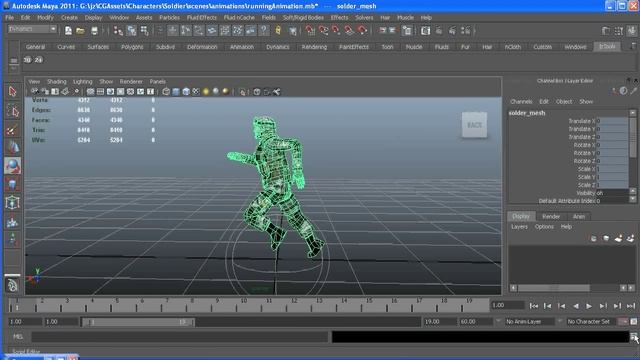Pick the Paint selection tool
Viewport: 640px width, 360px height.
pos(13,130)
